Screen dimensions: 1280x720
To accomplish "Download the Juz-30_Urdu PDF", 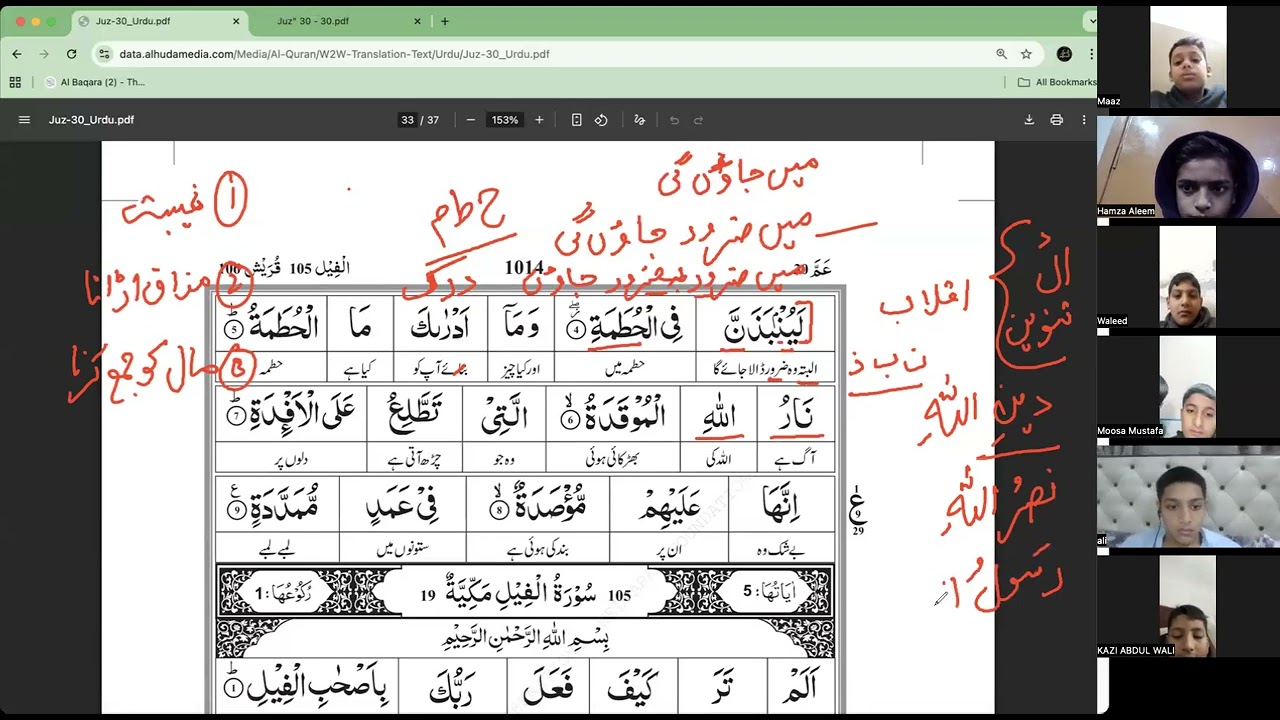I will 1029,120.
